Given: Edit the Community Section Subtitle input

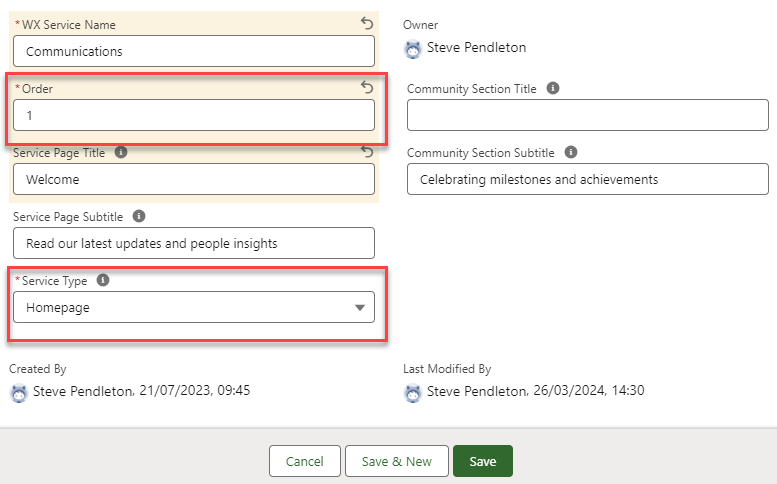Looking at the screenshot, I should tap(587, 179).
